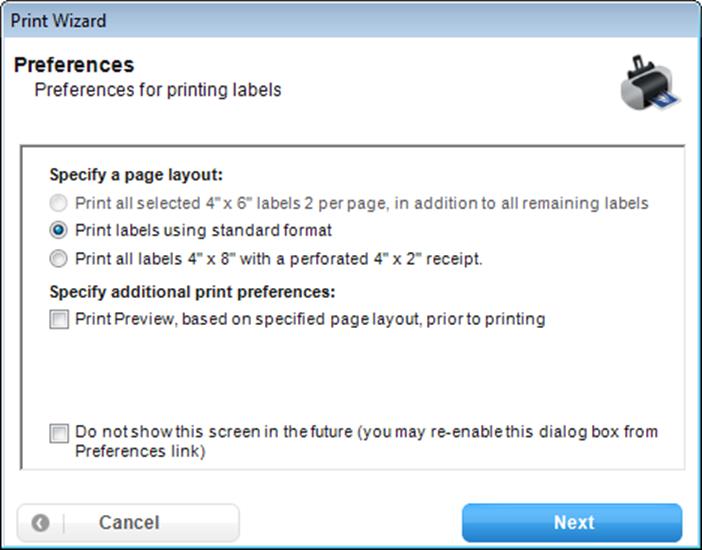Image resolution: width=702 pixels, height=550 pixels.
Task: Enable the Print Preview checkbox
Action: pos(59,319)
